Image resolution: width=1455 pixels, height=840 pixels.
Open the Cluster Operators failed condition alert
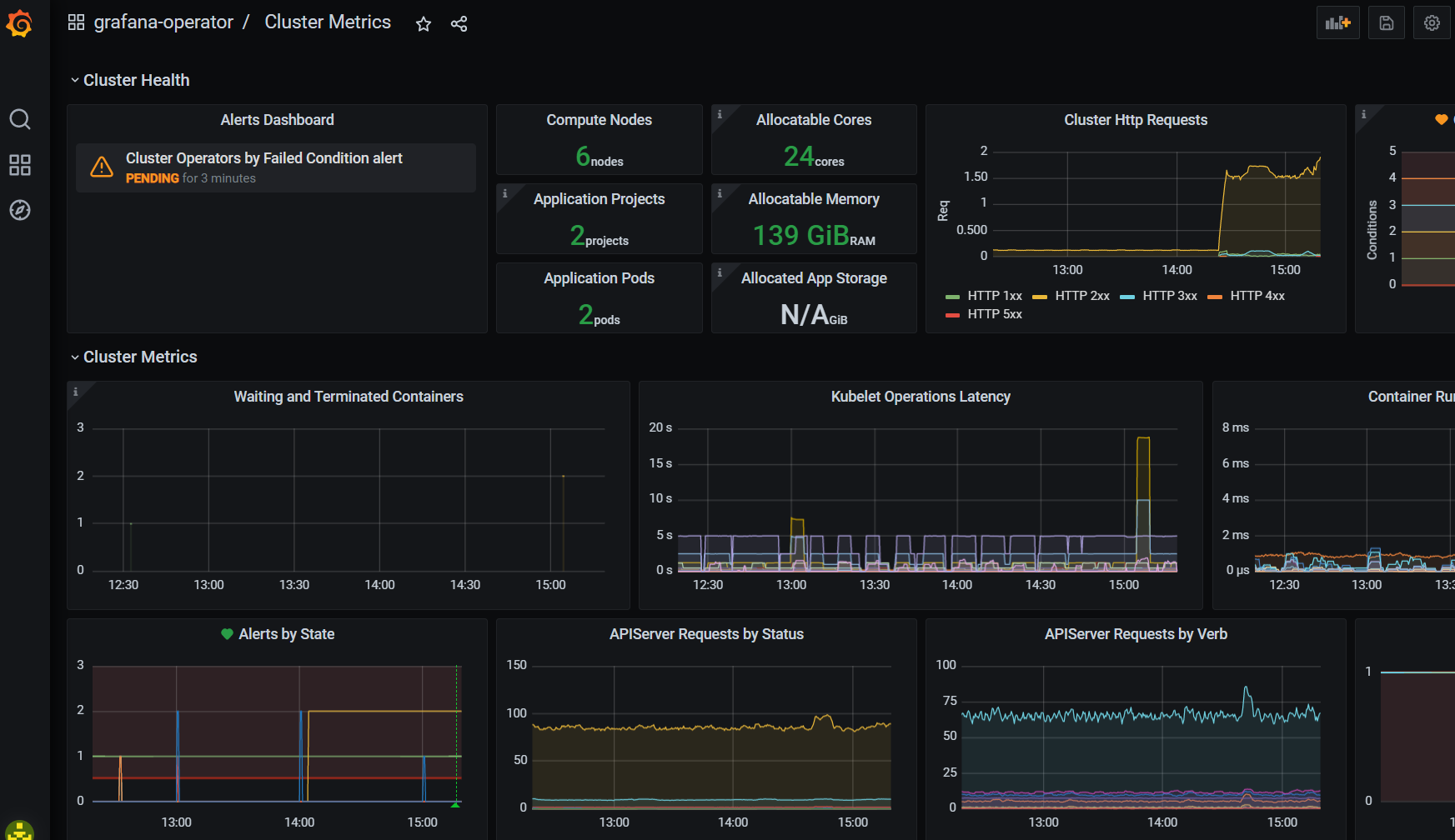[x=263, y=157]
